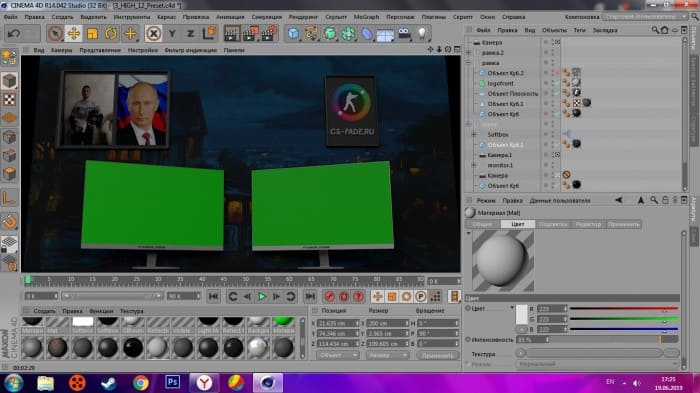The image size is (700, 393).
Task: Select the Rotate tool
Action: coord(111,33)
